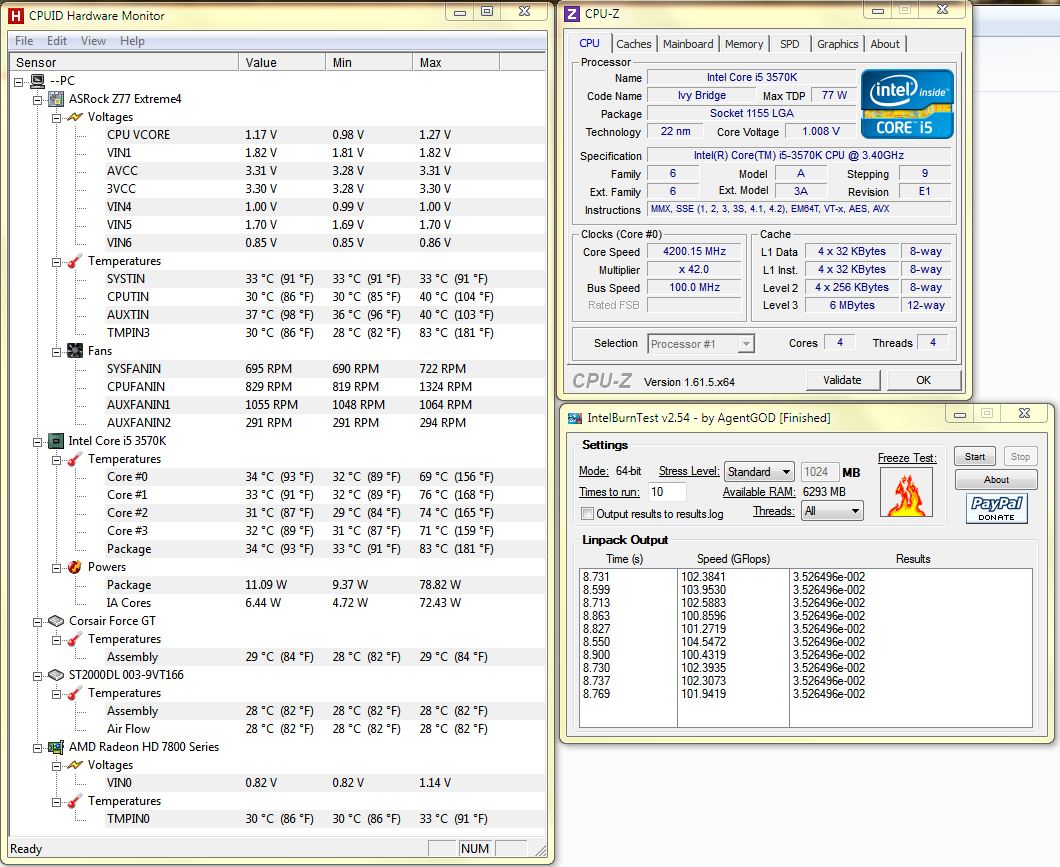Image resolution: width=1060 pixels, height=867 pixels.
Task: Click the Corsair Force GT drive icon
Action: coord(56,621)
